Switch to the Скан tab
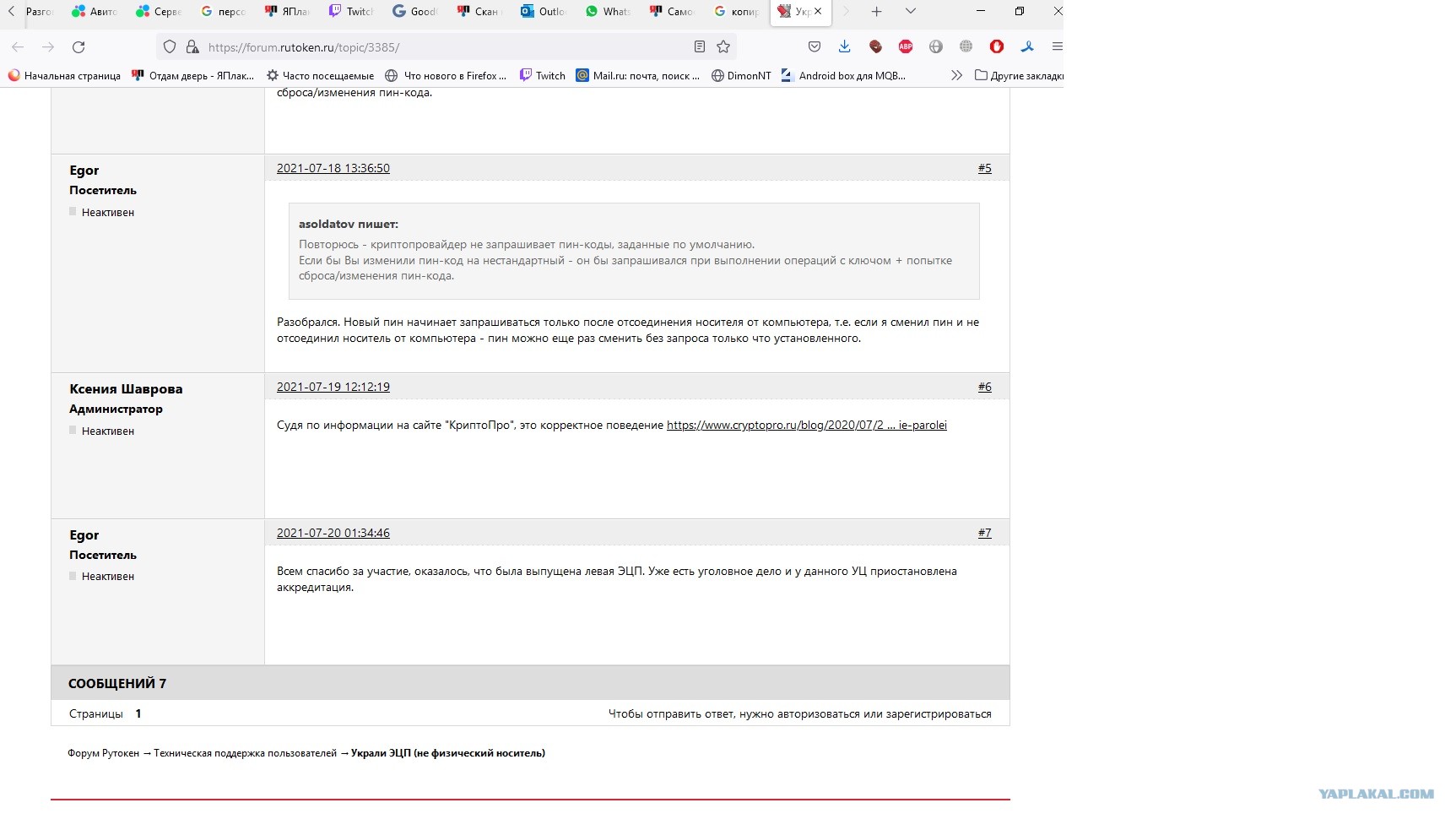 point(480,12)
